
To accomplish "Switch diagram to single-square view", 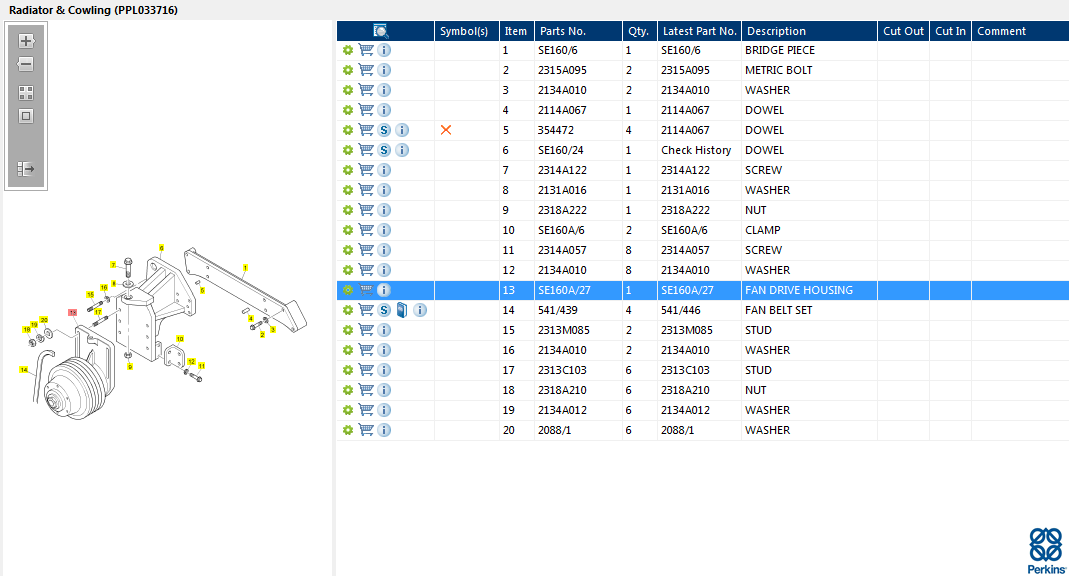I will coord(26,117).
